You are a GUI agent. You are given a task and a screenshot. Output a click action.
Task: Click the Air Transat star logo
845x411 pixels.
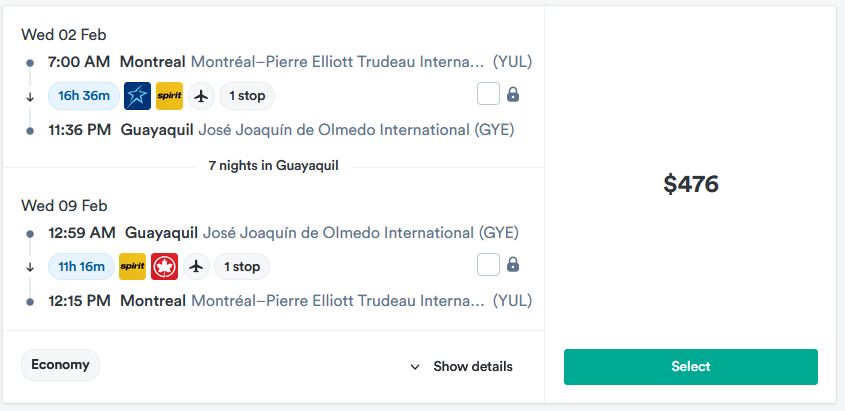137,96
